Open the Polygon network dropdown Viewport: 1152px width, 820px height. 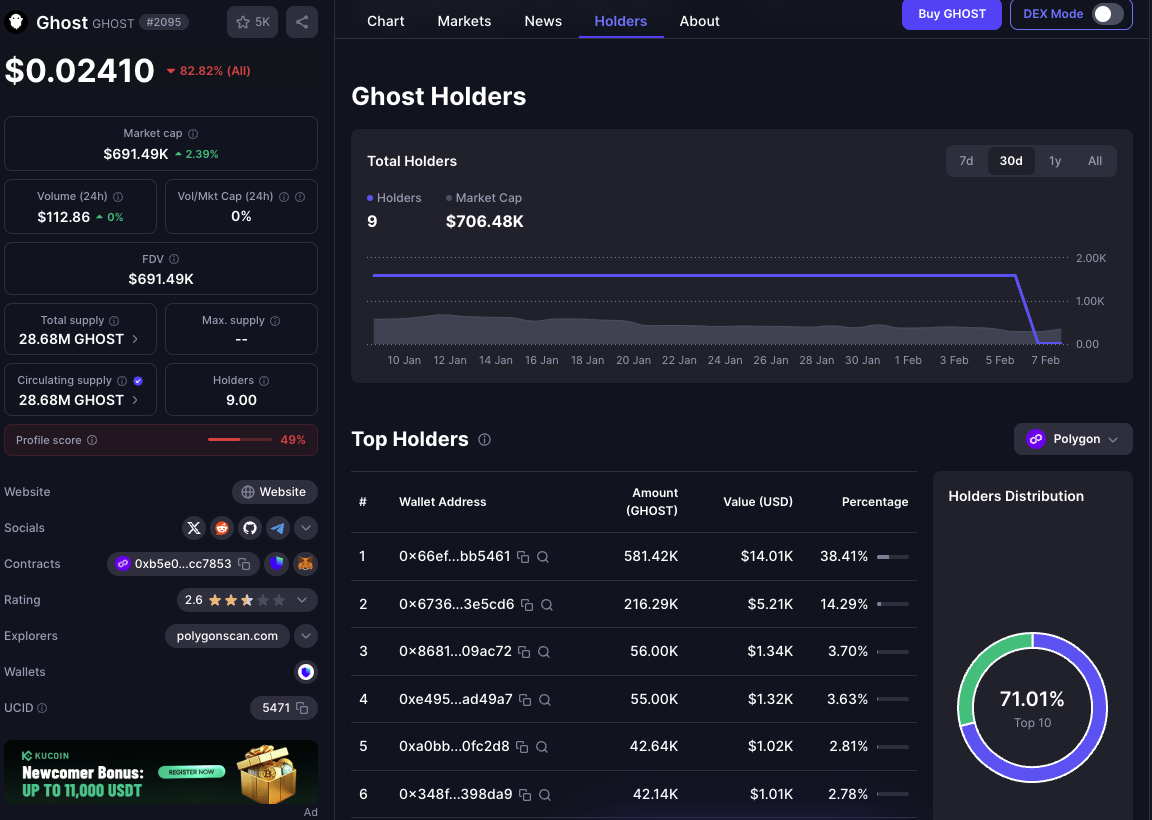coord(1073,439)
